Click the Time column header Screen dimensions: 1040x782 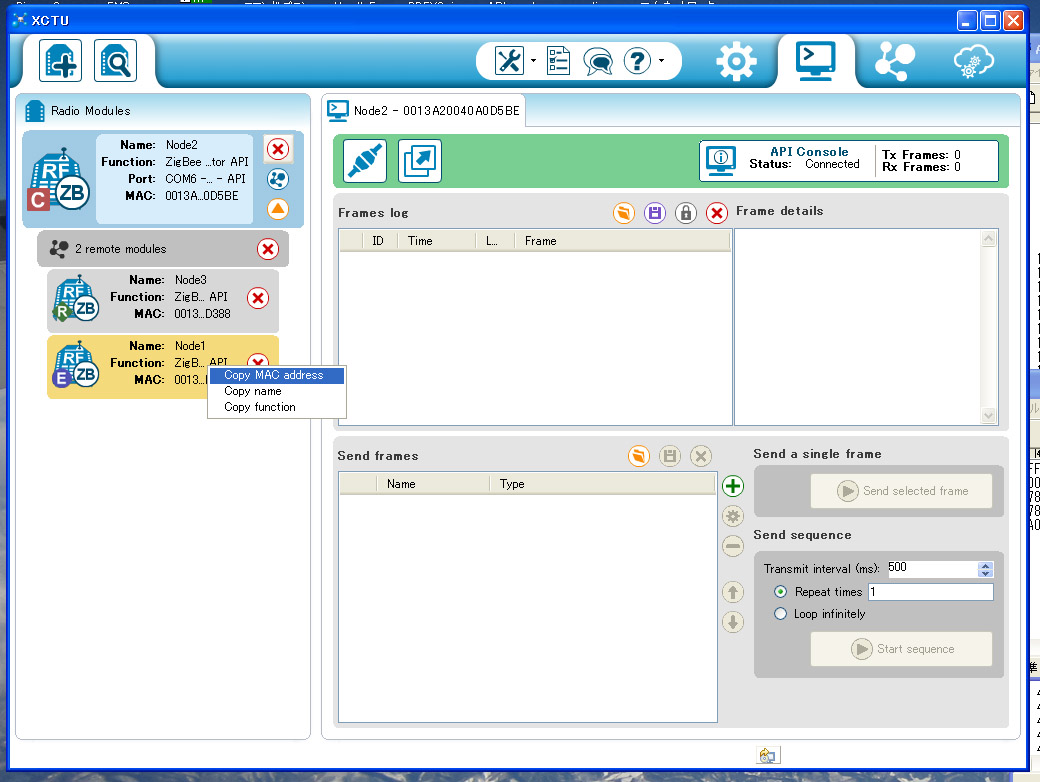point(437,241)
